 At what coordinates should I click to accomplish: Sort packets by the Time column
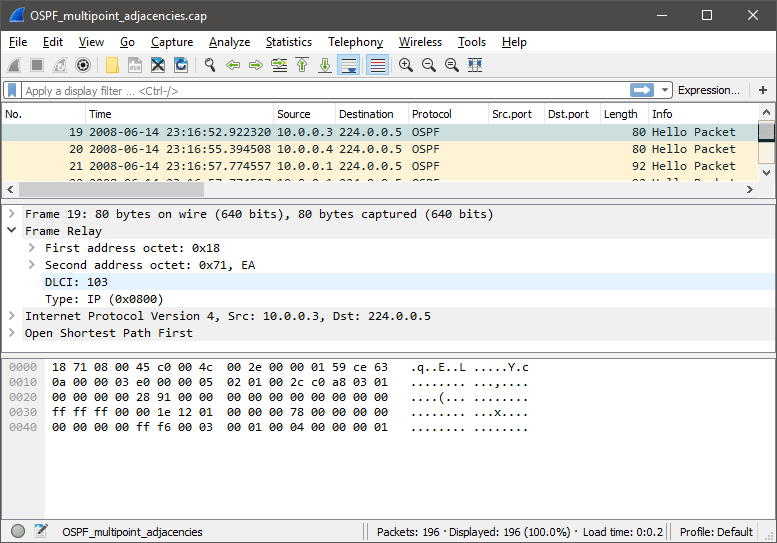click(179, 114)
